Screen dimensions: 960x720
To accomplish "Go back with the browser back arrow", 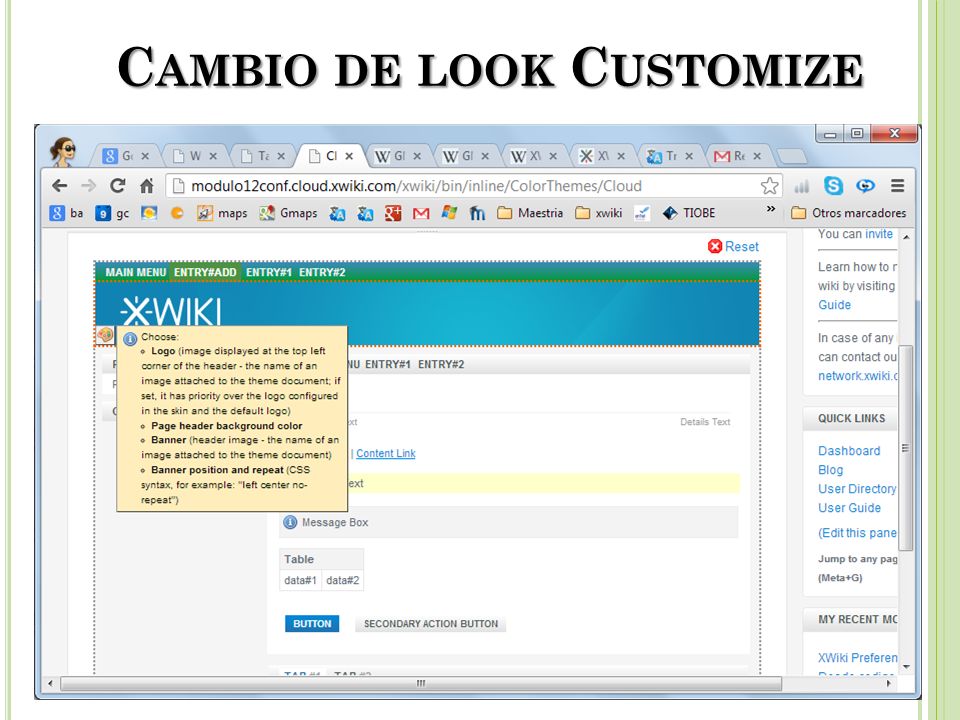I will 59,186.
